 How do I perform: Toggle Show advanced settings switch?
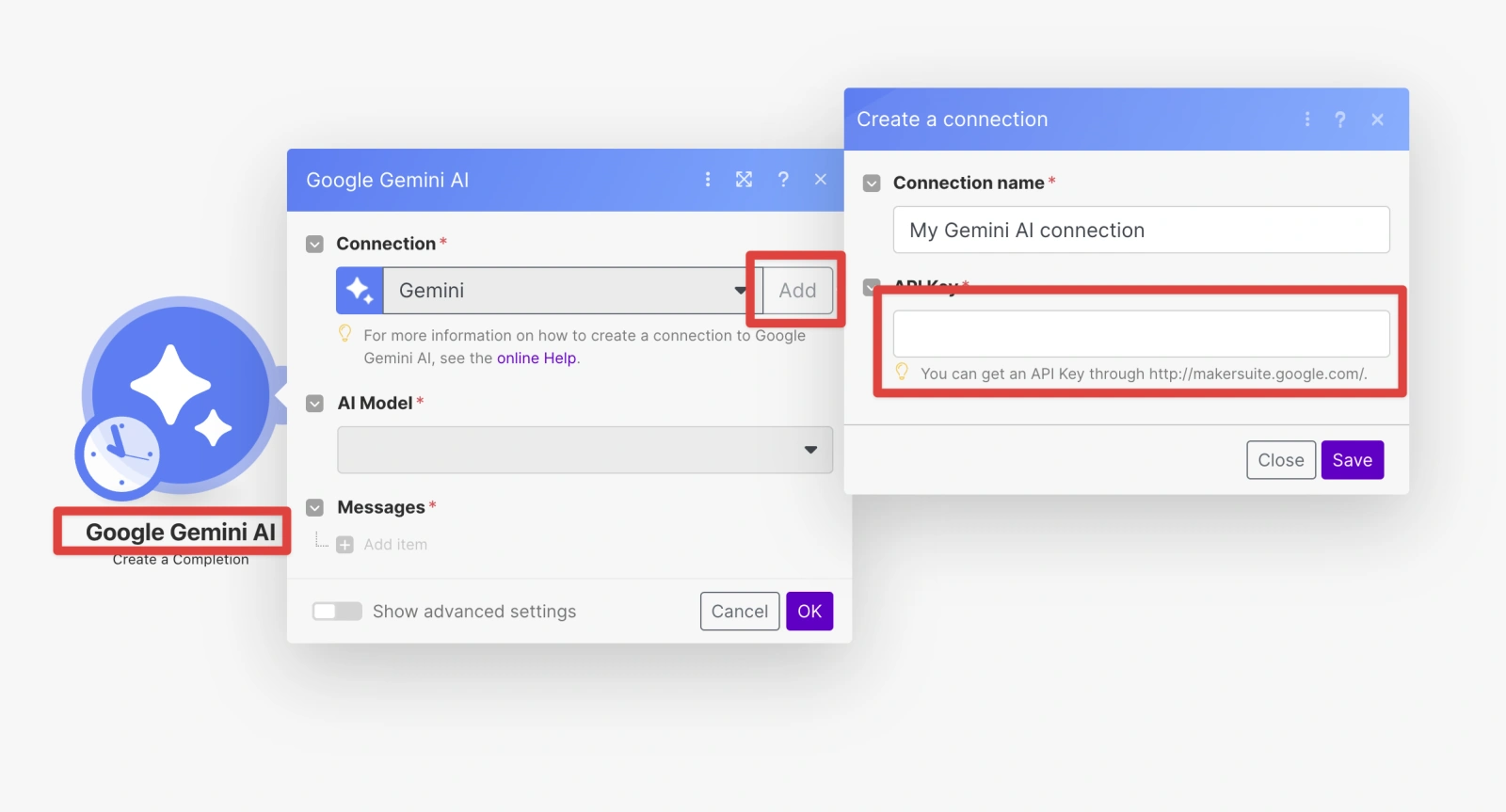tap(337, 612)
